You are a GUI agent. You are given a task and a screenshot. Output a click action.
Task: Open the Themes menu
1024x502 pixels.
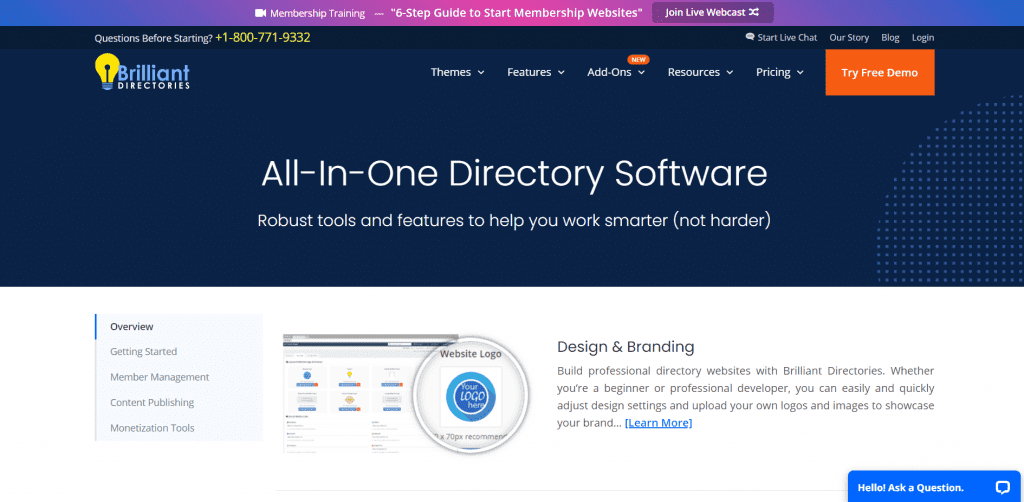(x=458, y=72)
